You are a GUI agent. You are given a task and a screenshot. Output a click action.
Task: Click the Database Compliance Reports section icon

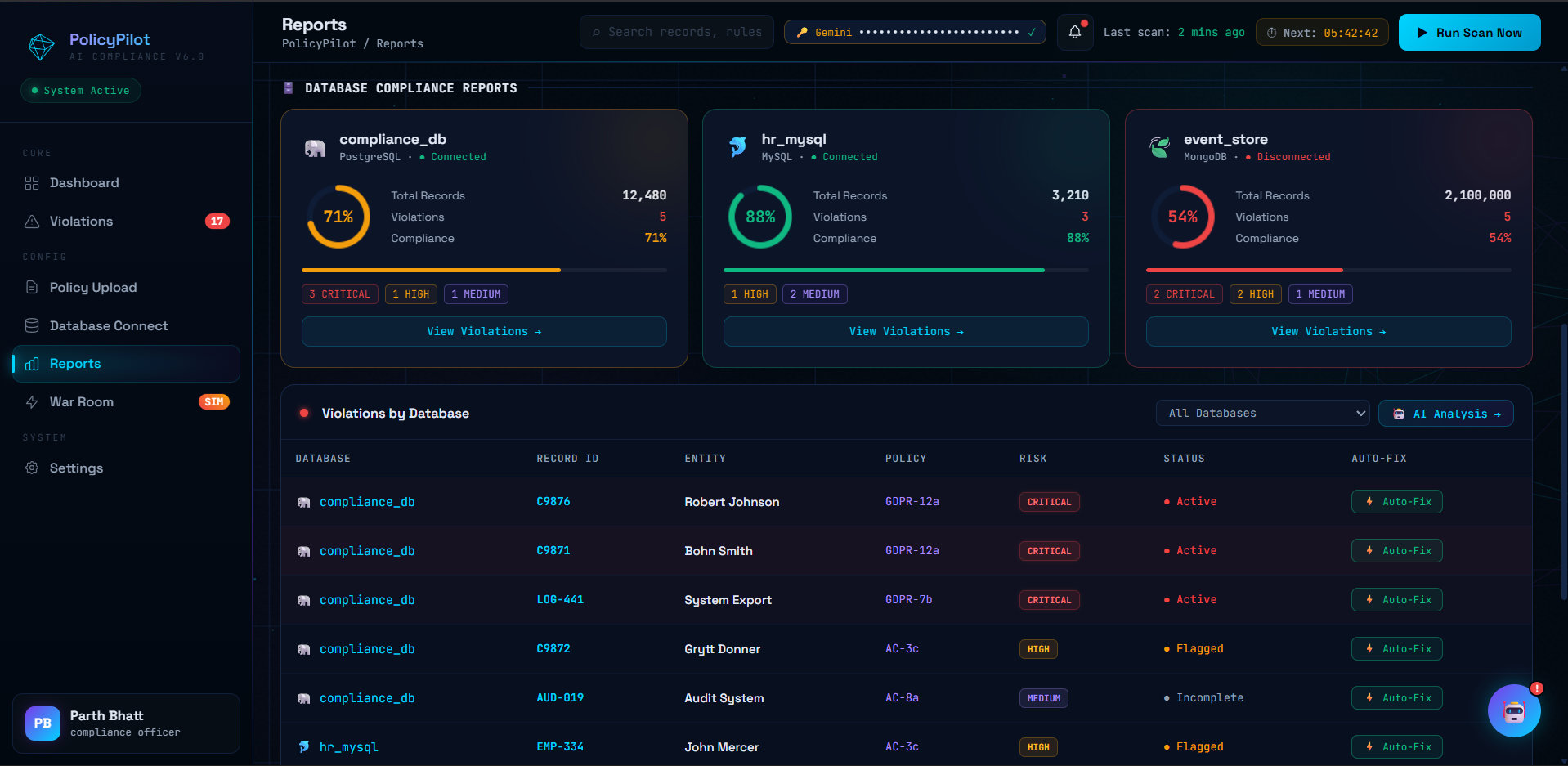pos(289,88)
